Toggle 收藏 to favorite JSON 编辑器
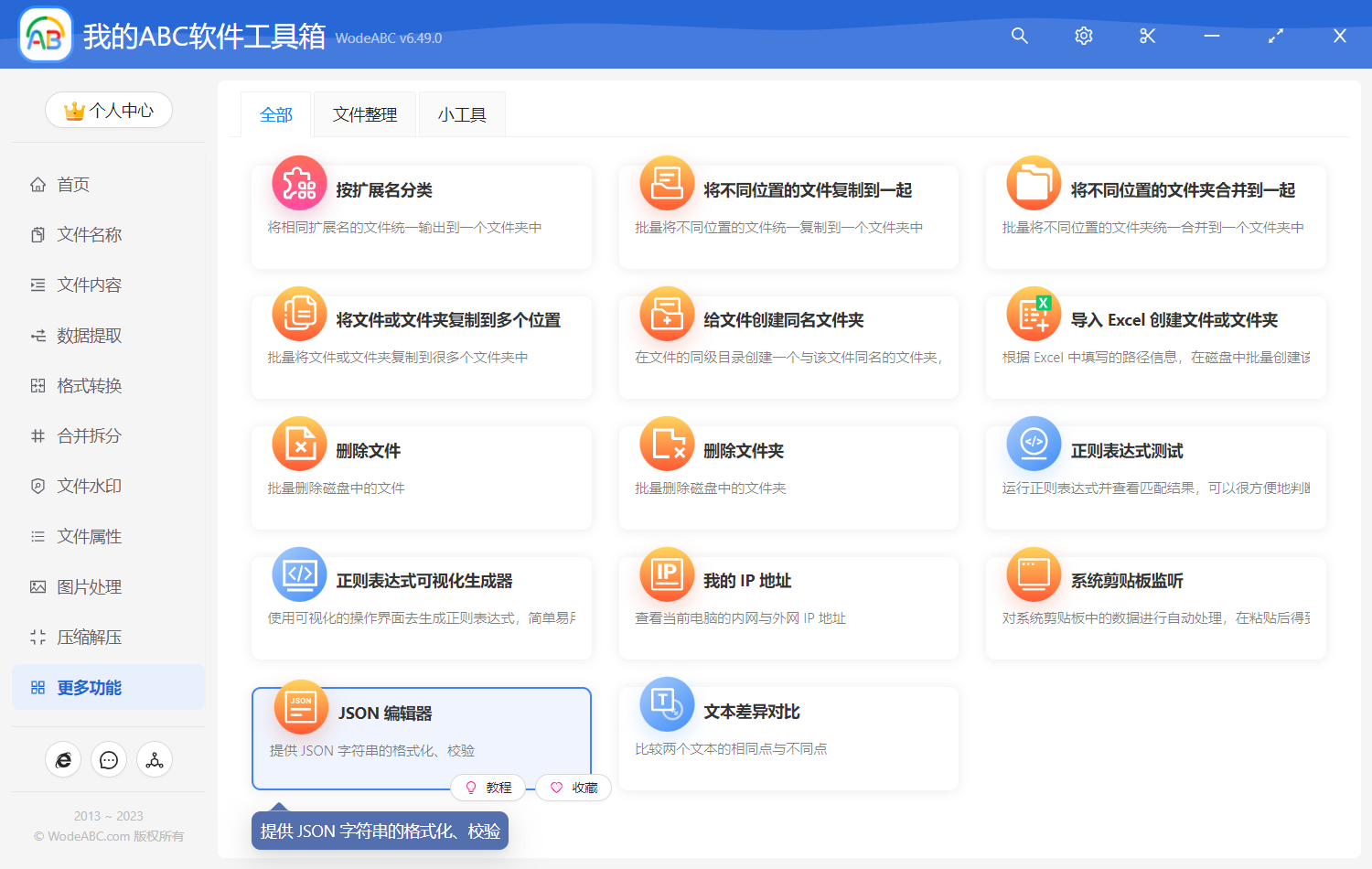 pos(573,788)
